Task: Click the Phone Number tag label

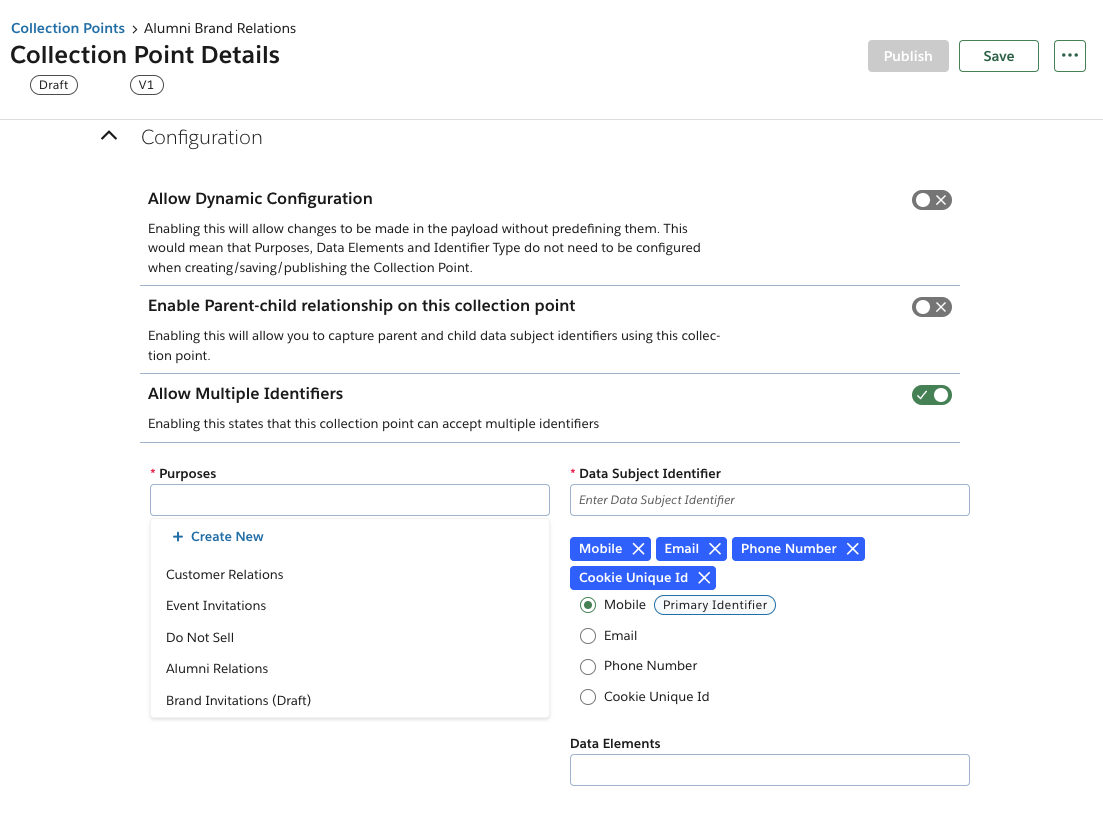Action: (788, 549)
